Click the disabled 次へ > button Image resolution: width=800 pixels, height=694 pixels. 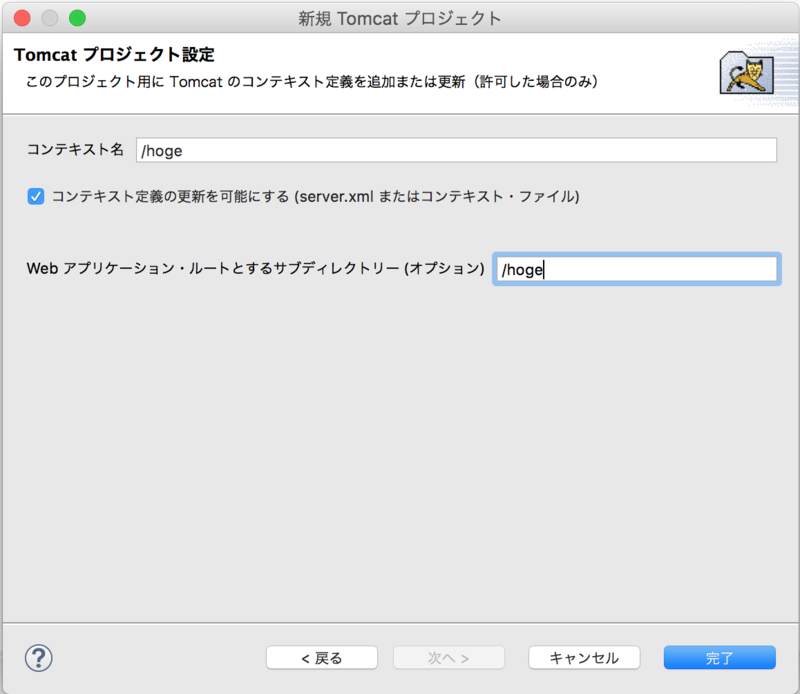click(x=448, y=658)
